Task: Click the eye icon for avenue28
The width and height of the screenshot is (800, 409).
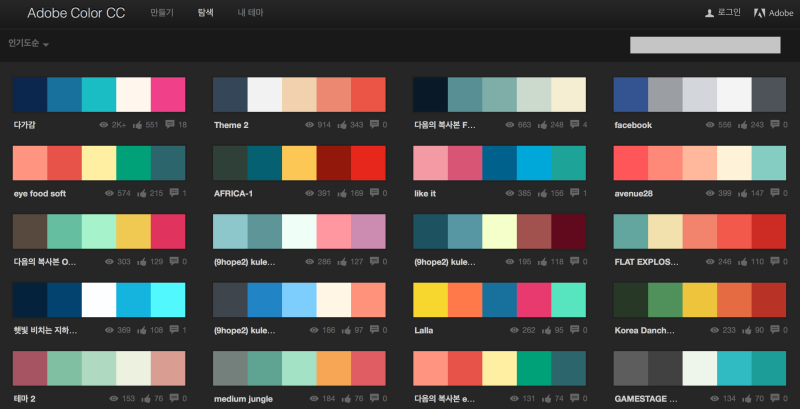Action: (x=710, y=193)
